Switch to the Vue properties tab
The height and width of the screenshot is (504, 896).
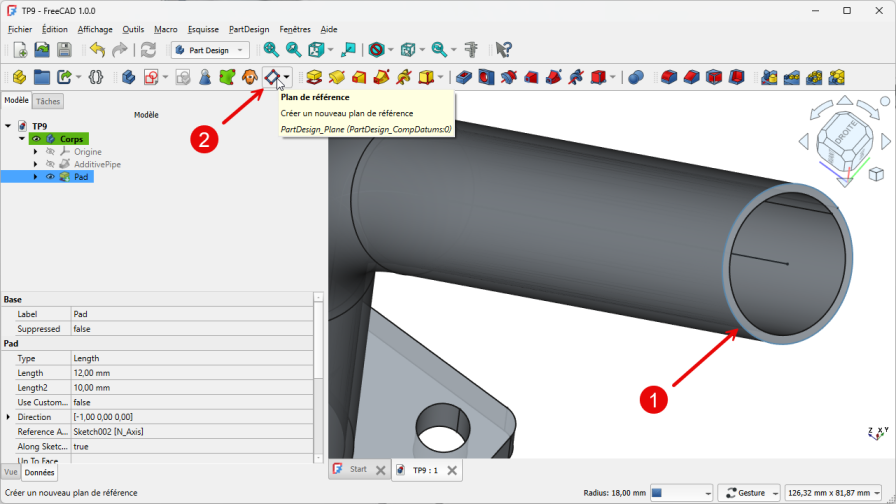[11, 472]
